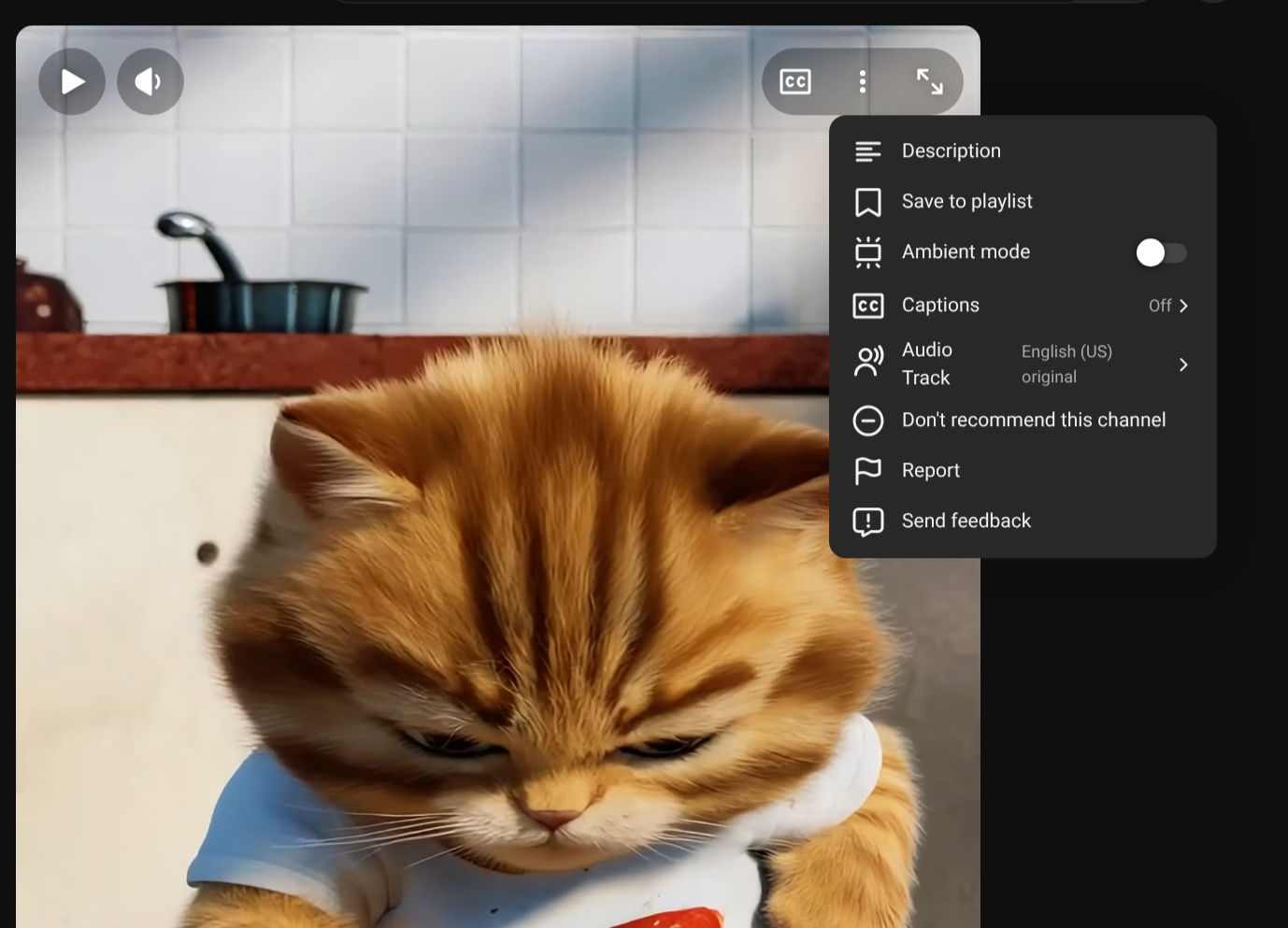
Task: Click the Captions 'Off' value
Action: [x=1160, y=306]
